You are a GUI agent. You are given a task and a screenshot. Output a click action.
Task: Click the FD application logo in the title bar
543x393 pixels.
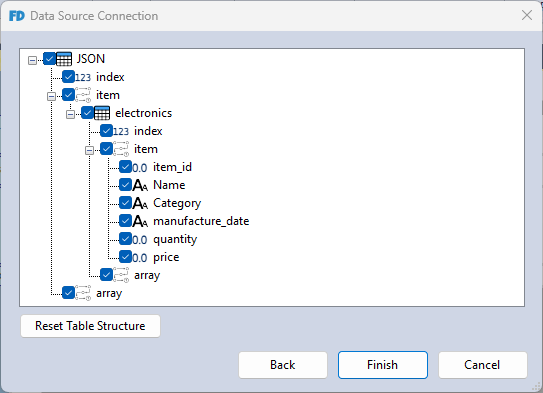(x=17, y=16)
